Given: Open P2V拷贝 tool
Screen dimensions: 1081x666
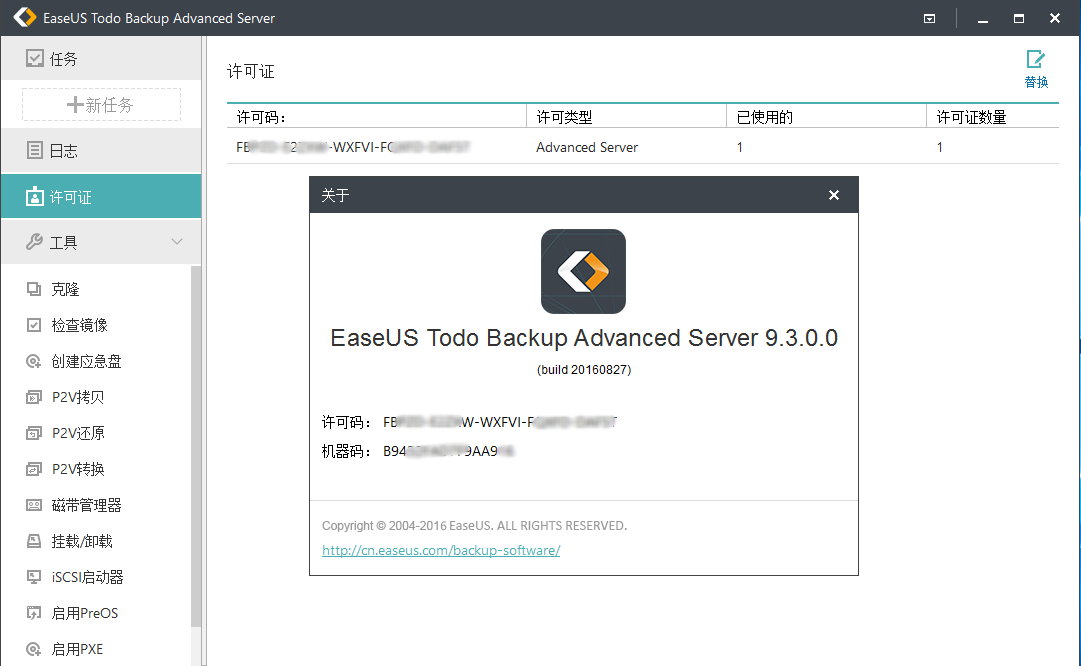Looking at the screenshot, I should pos(78,397).
